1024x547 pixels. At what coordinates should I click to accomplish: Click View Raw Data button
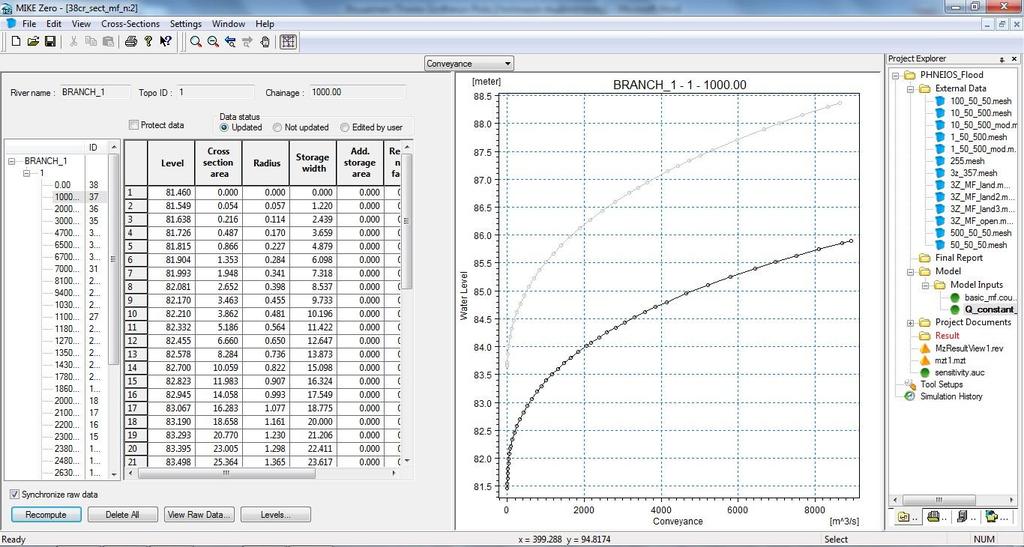(199, 514)
